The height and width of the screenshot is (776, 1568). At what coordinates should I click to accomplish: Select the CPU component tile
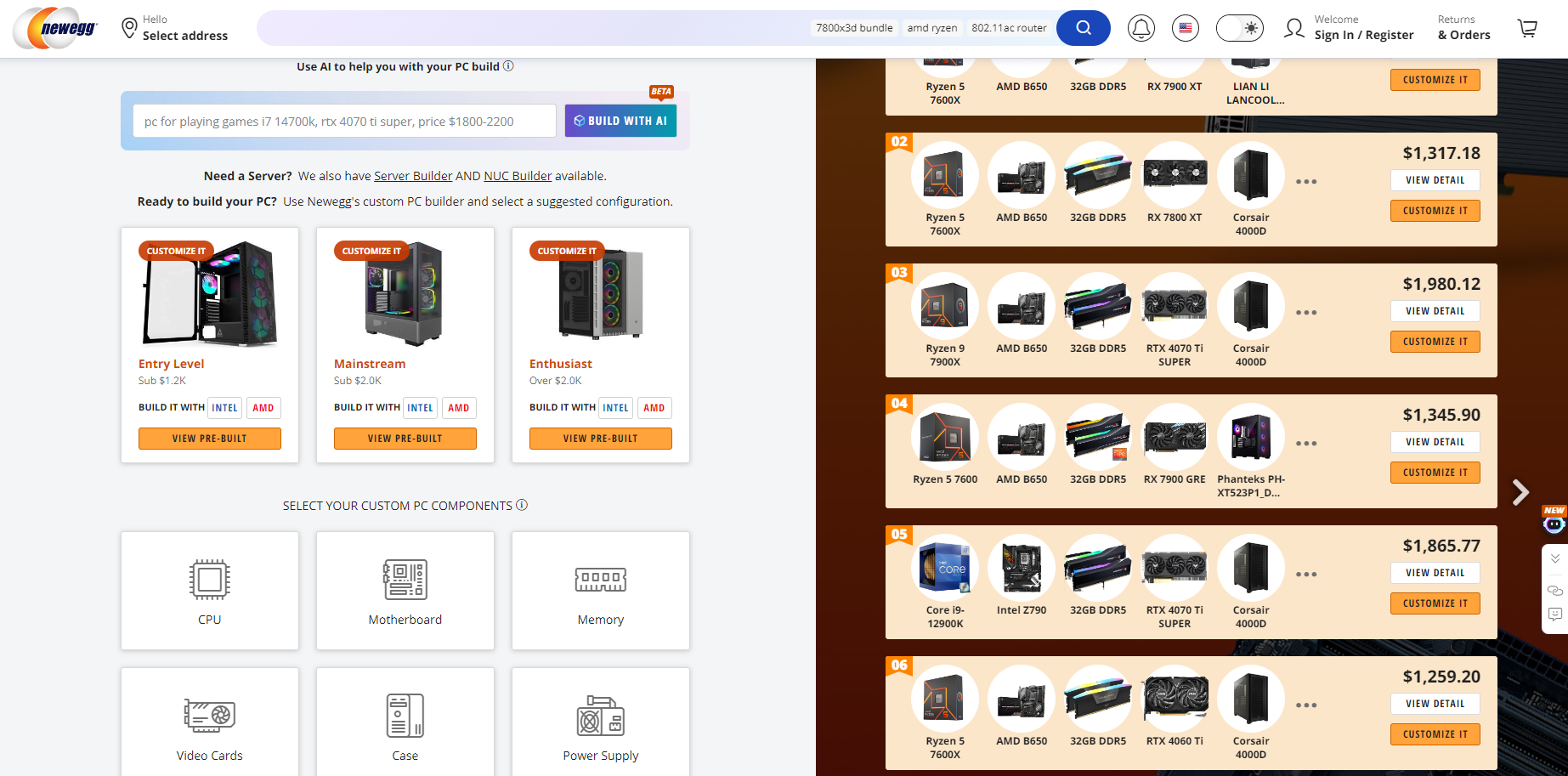click(210, 591)
